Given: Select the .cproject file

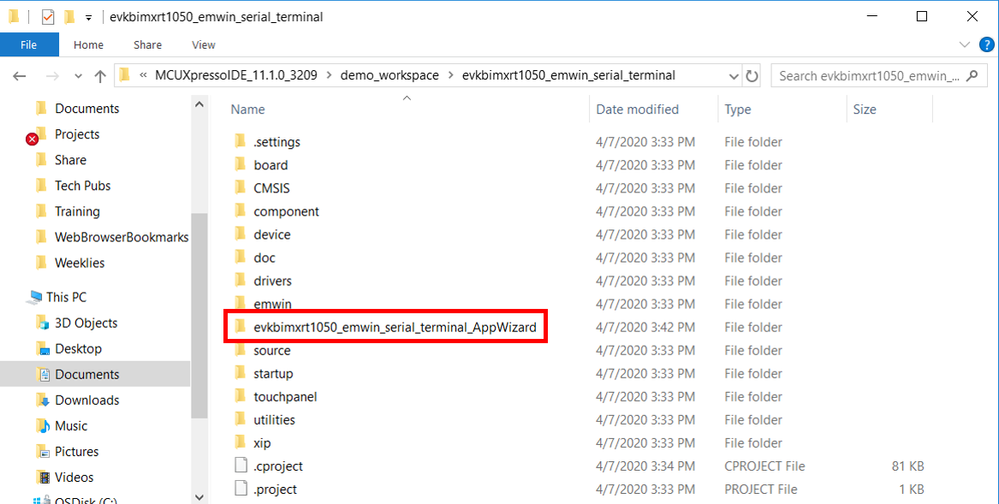Looking at the screenshot, I should (x=278, y=466).
